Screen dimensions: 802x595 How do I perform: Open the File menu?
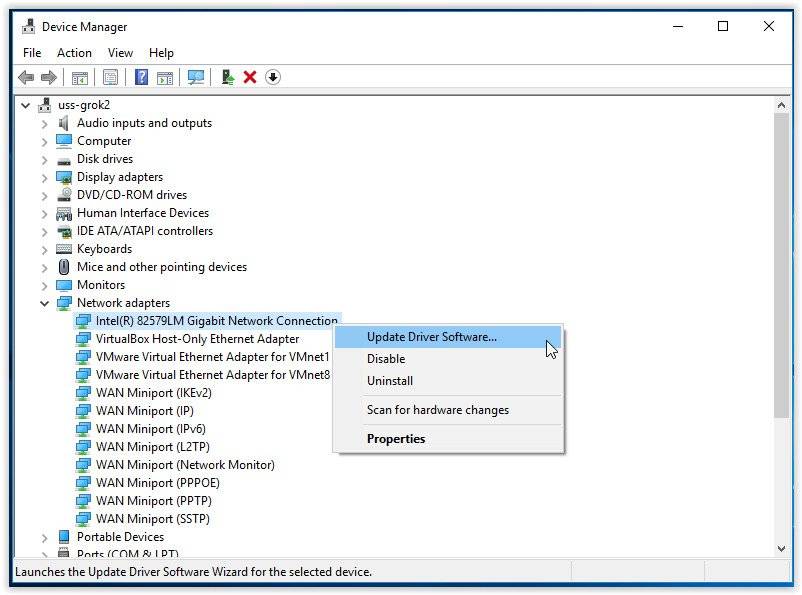click(32, 53)
